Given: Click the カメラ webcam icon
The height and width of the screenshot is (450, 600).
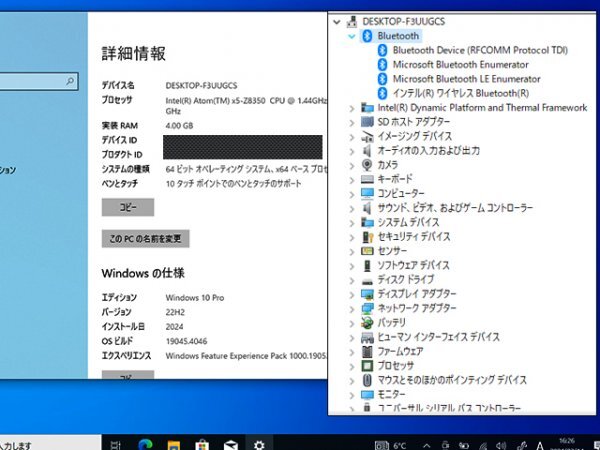Looking at the screenshot, I should pos(367,165).
